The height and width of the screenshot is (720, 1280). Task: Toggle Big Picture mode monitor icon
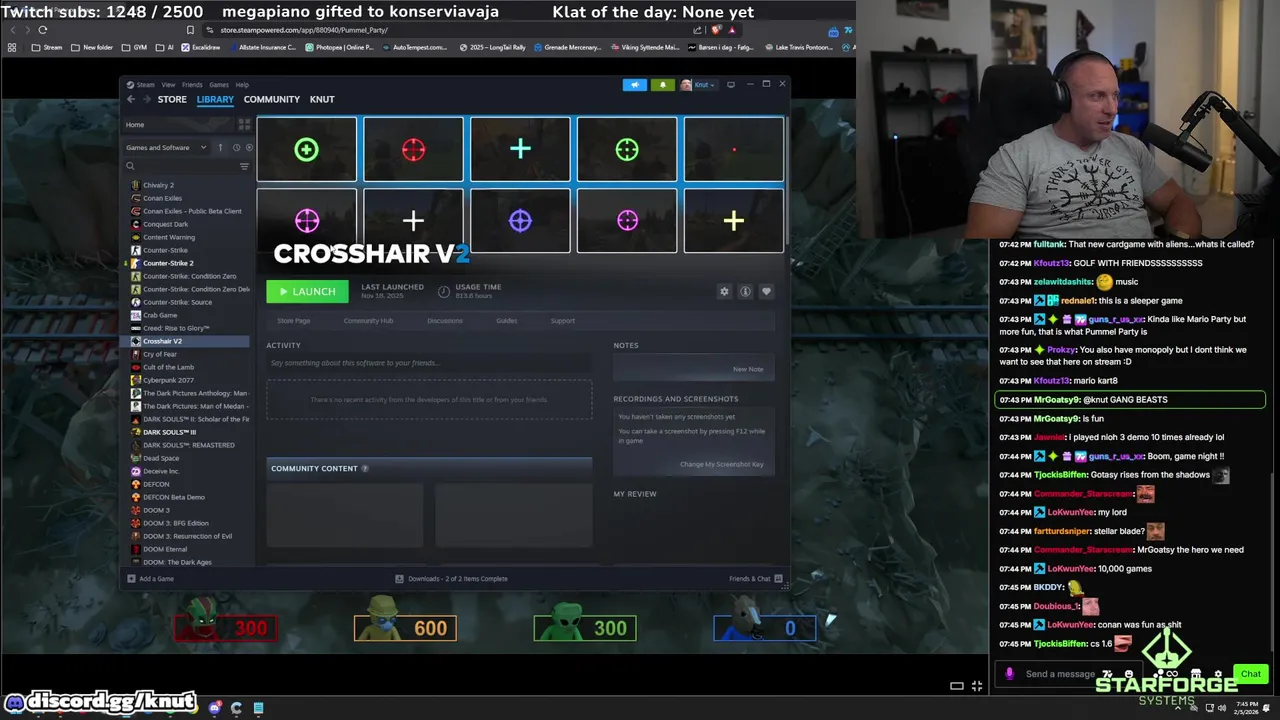[731, 84]
